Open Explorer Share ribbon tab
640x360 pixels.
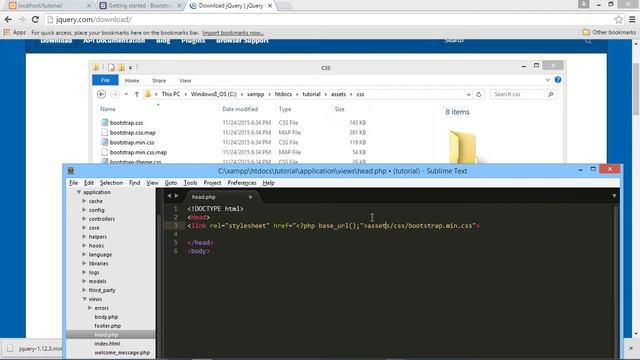(159, 80)
